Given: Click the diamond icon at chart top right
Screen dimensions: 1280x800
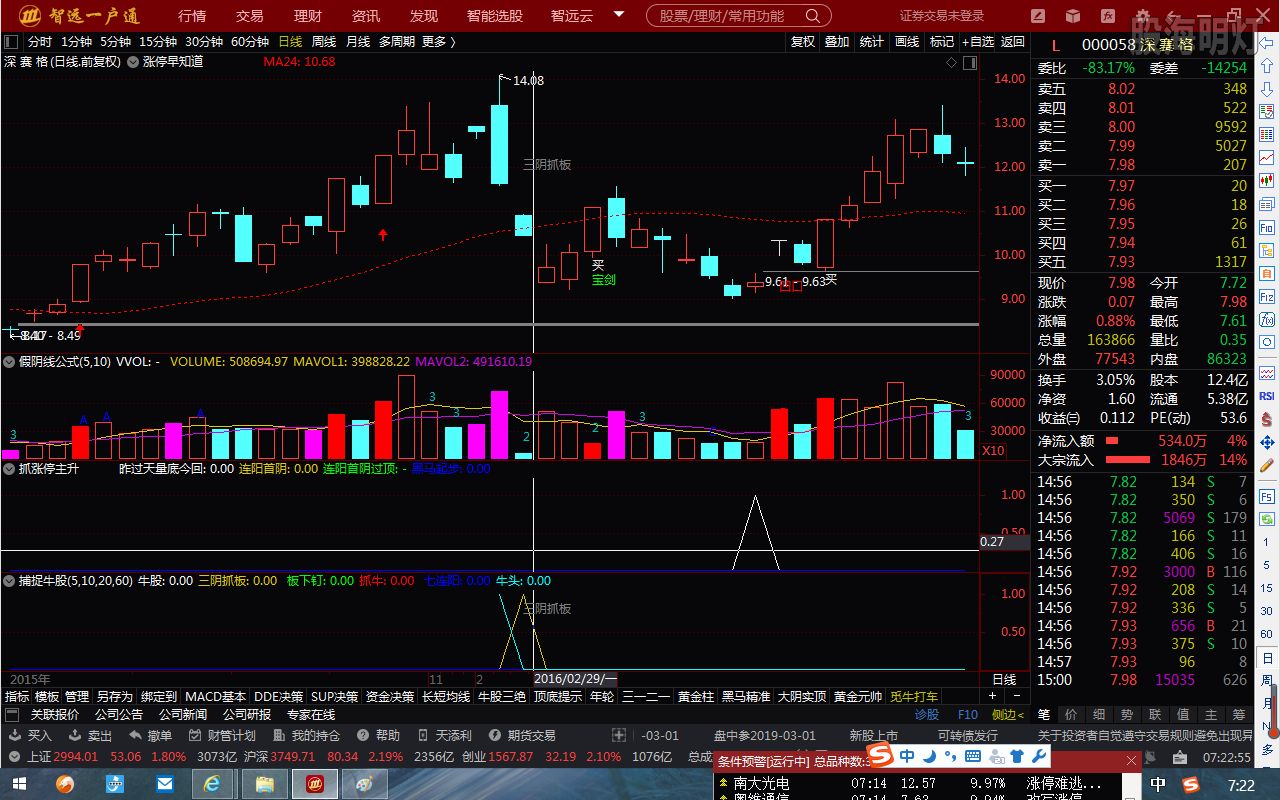Looking at the screenshot, I should pyautogui.click(x=951, y=62).
